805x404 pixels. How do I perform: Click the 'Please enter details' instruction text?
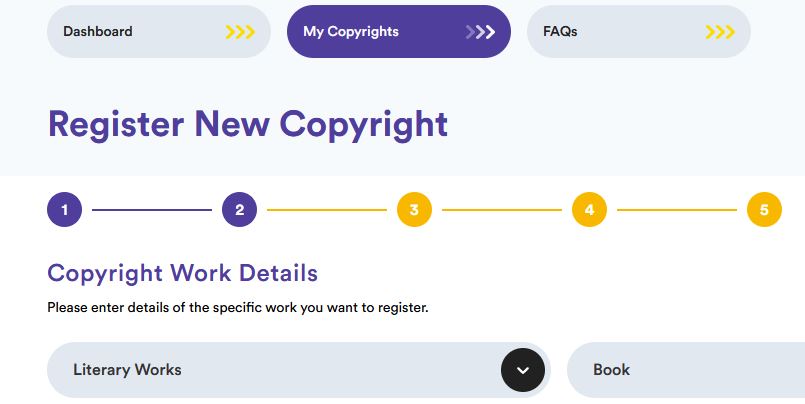pyautogui.click(x=238, y=307)
